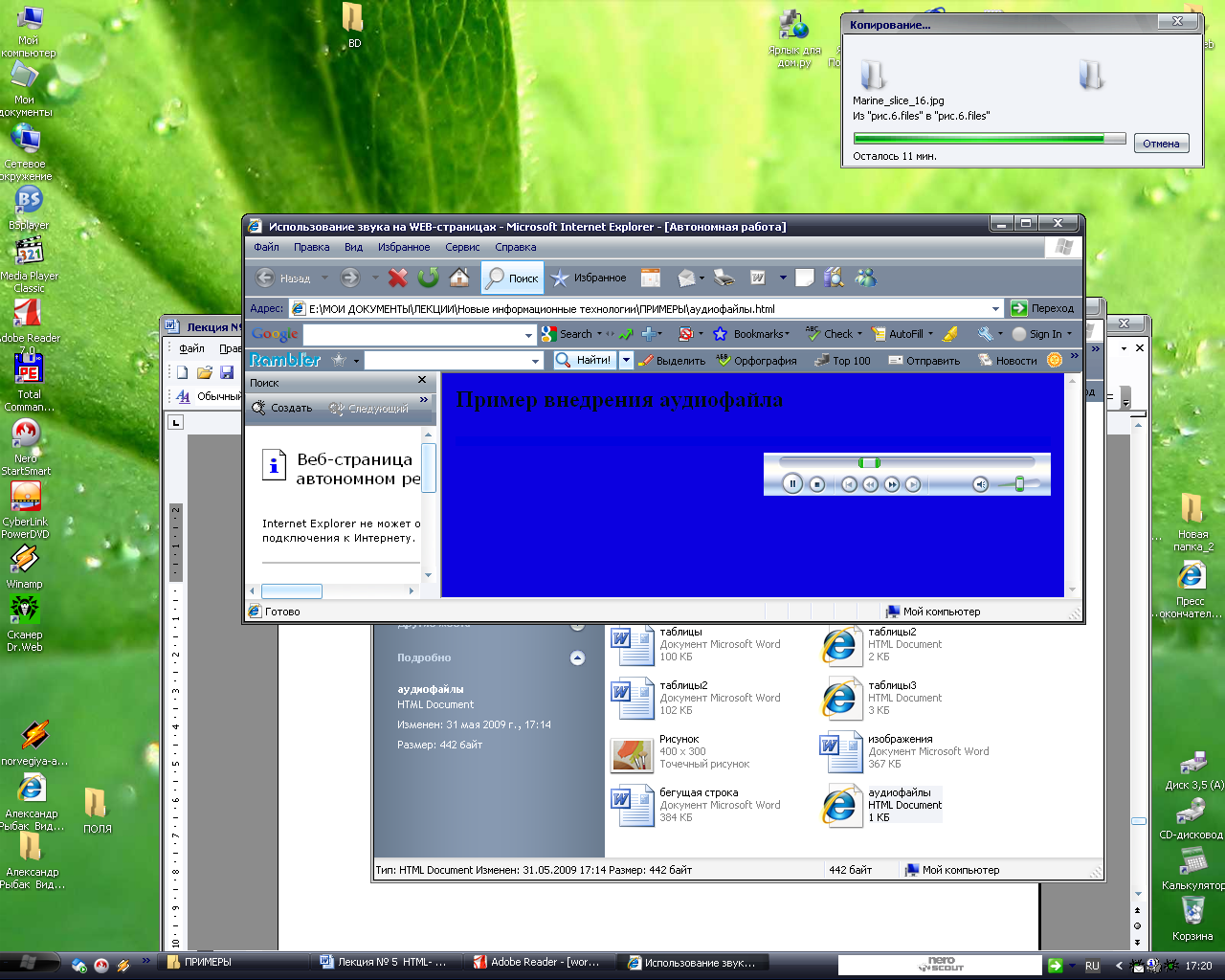Click the red Stop icon in IE toolbar
This screenshot has height=980, width=1225.
[398, 278]
